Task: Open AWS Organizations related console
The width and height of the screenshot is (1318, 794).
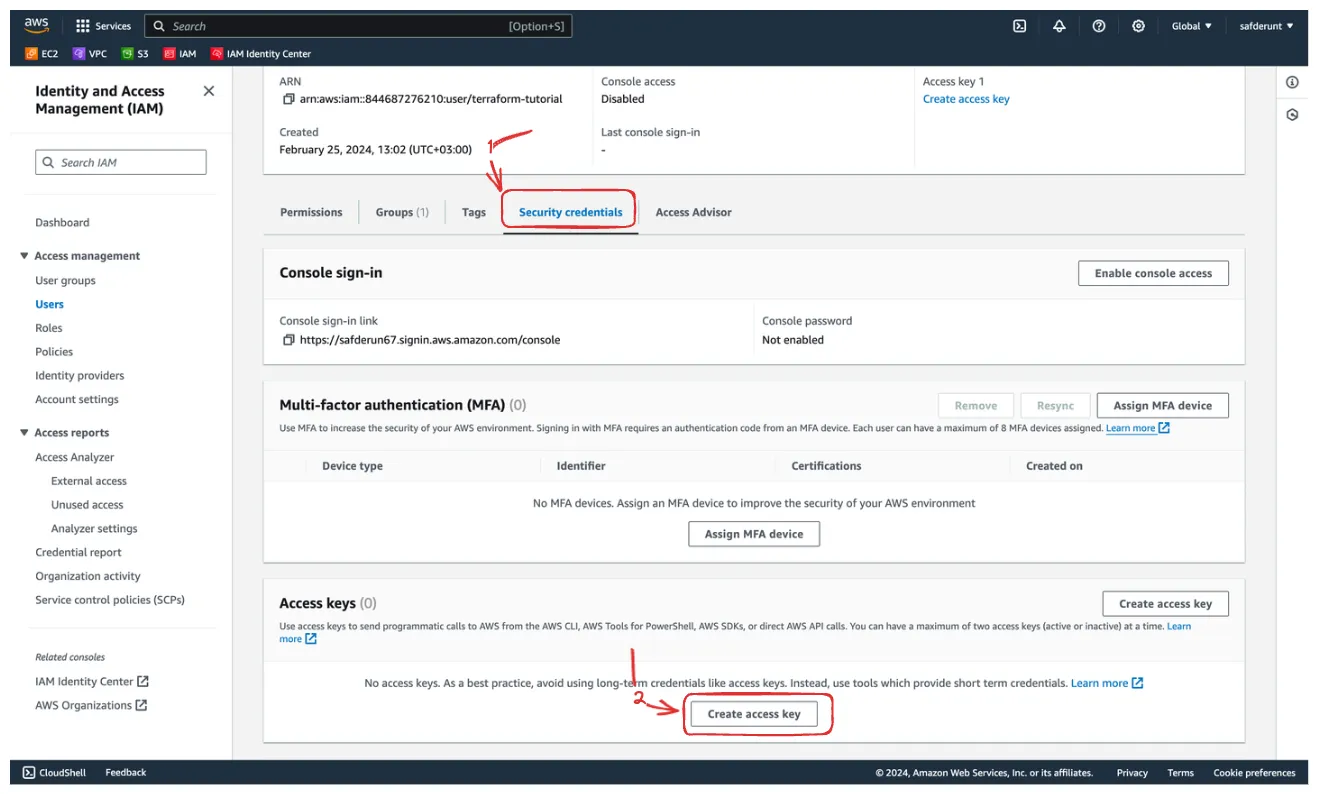Action: click(x=91, y=705)
